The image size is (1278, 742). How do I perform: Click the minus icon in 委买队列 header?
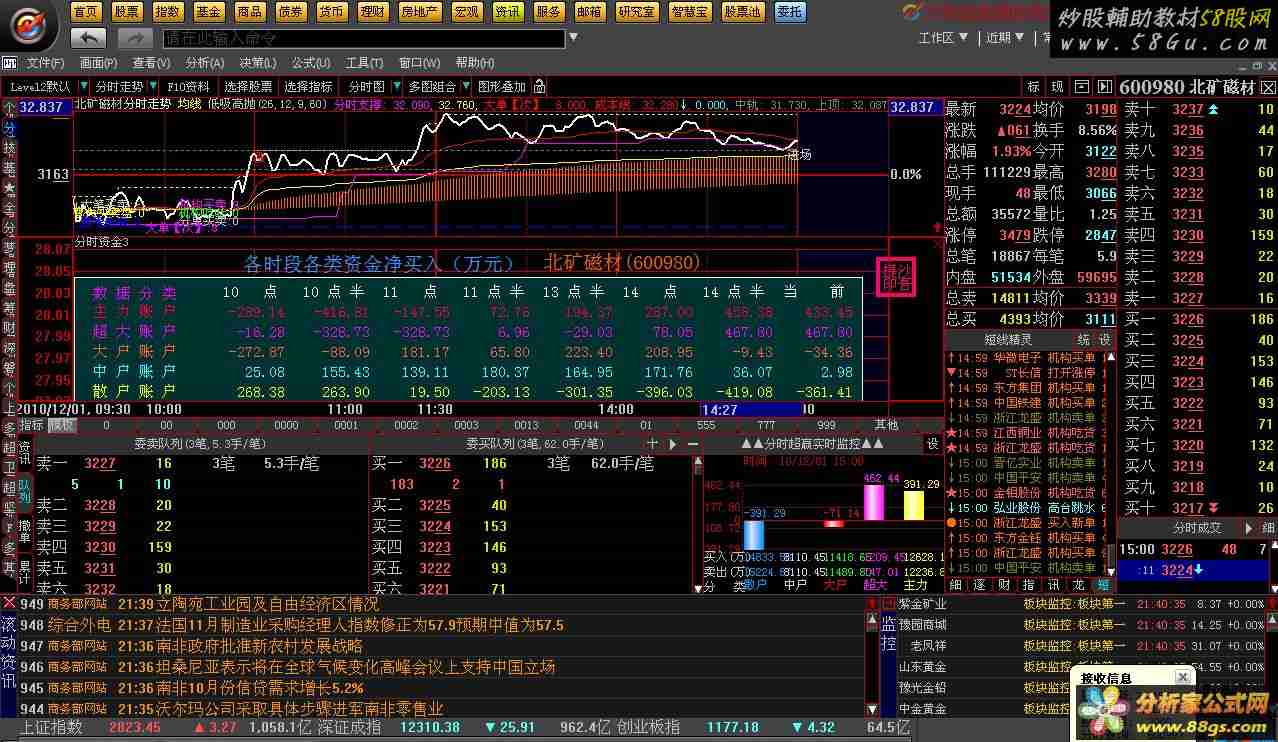pyautogui.click(x=692, y=443)
